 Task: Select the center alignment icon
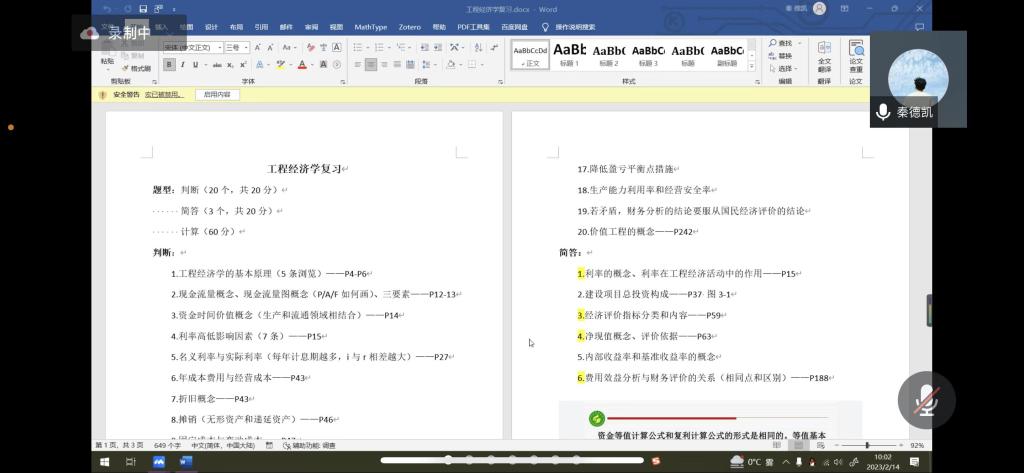coord(371,65)
